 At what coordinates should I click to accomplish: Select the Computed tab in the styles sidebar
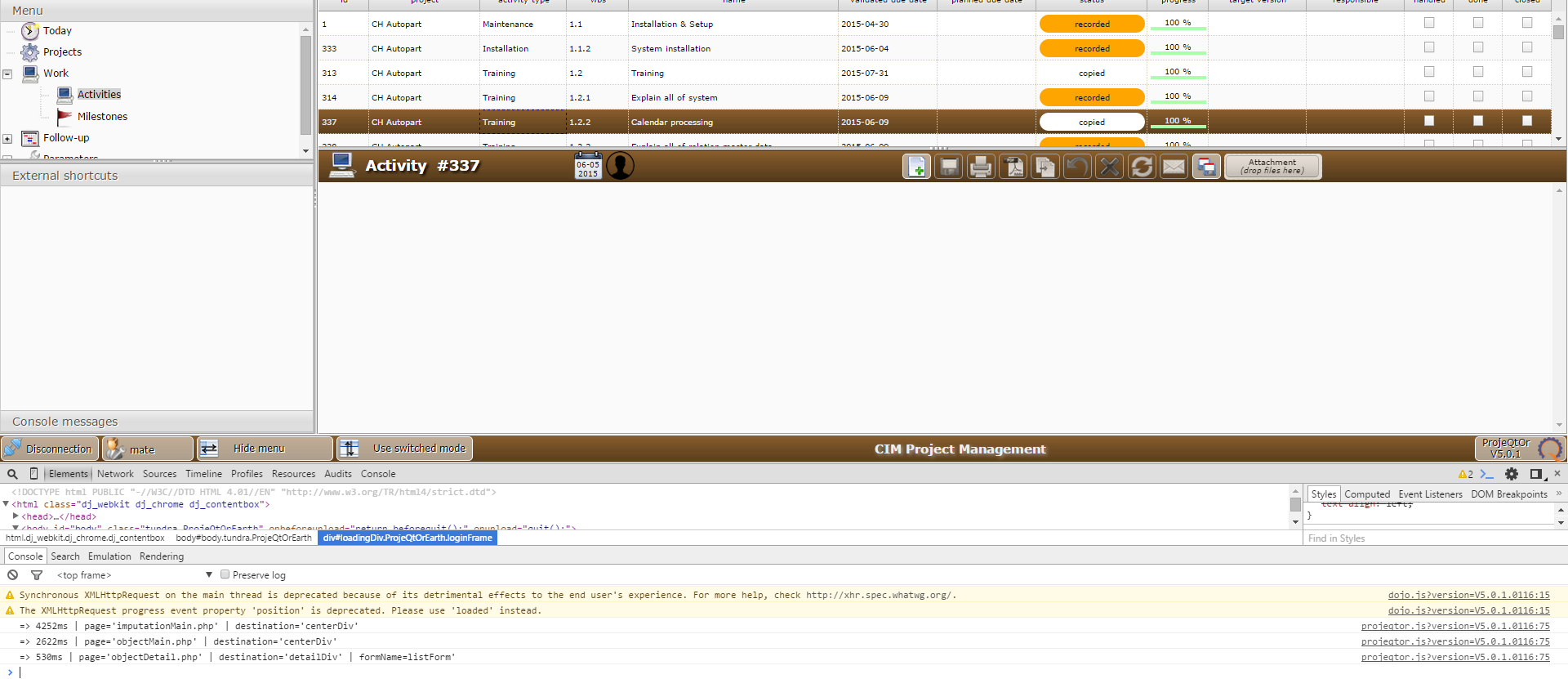pos(1367,494)
